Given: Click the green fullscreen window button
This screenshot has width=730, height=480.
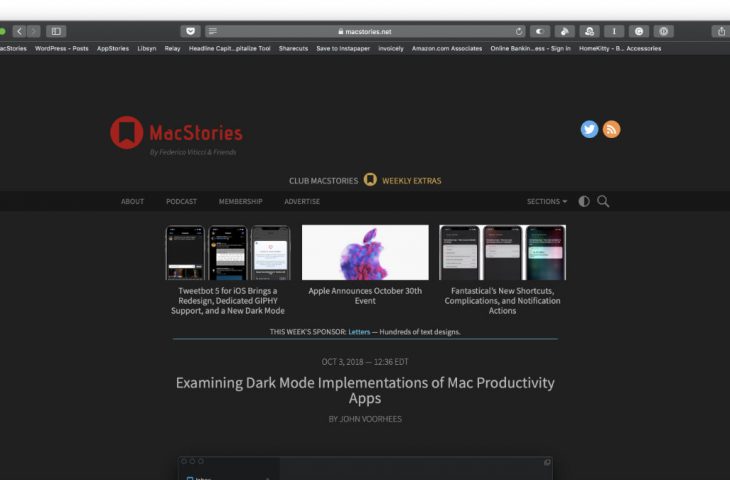Looking at the screenshot, I should tap(2, 31).
